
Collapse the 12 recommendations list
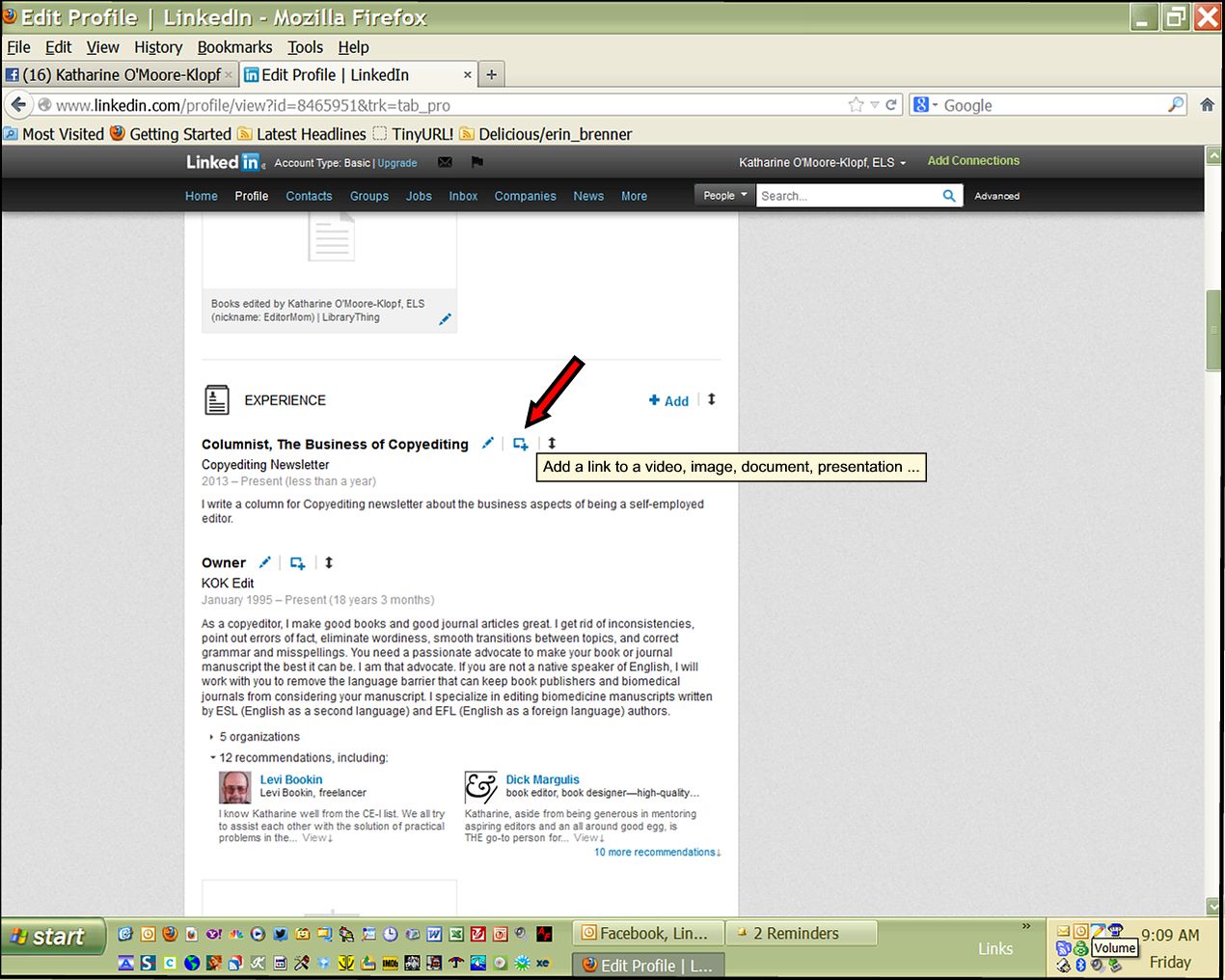(x=299, y=758)
